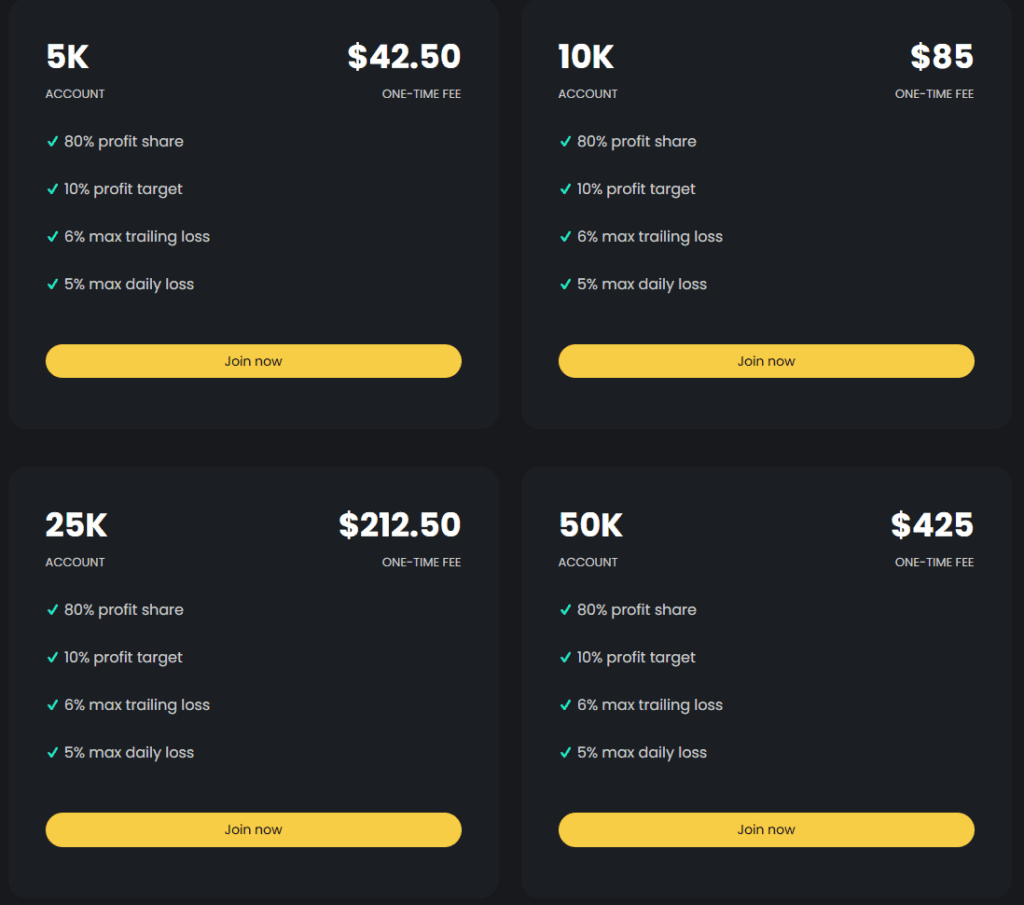Click the 25K account heading
Viewport: 1024px width, 905px height.
click(76, 525)
